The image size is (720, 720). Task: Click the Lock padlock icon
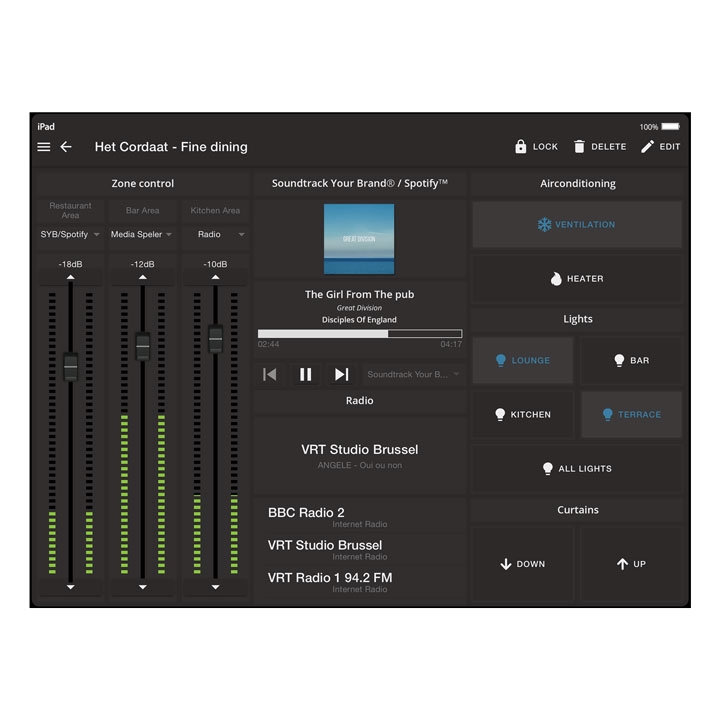pyautogui.click(x=520, y=146)
